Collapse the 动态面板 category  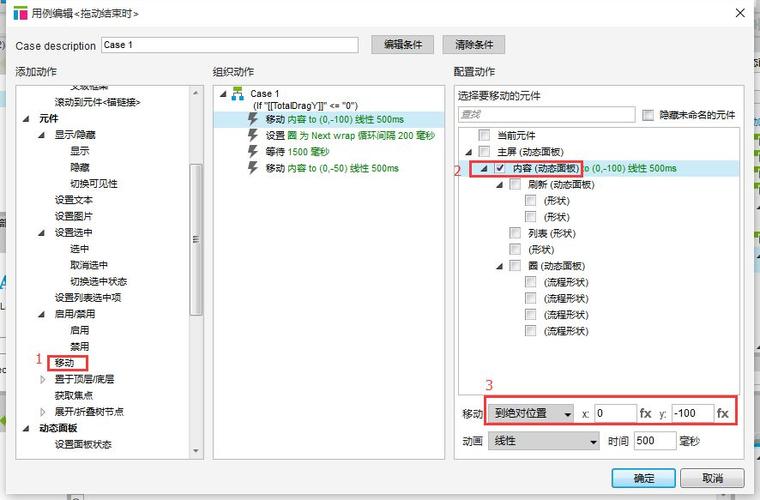click(x=26, y=428)
